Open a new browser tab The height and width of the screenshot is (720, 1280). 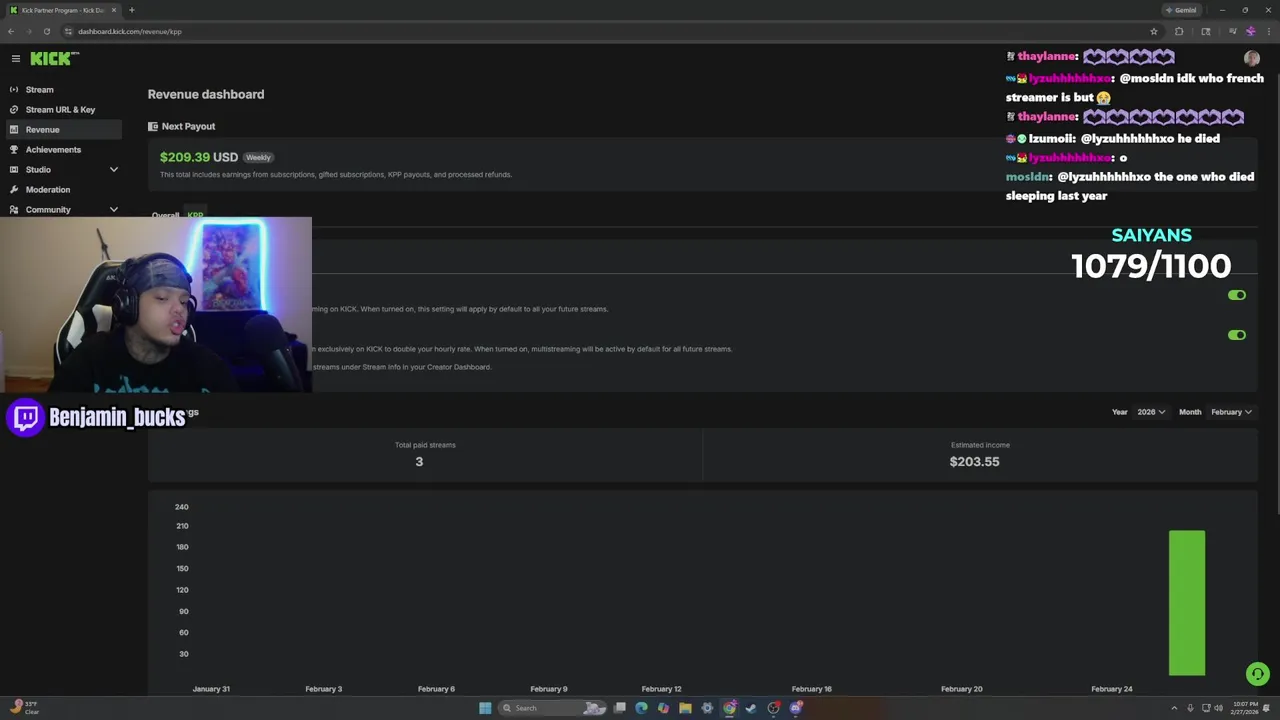[x=131, y=10]
